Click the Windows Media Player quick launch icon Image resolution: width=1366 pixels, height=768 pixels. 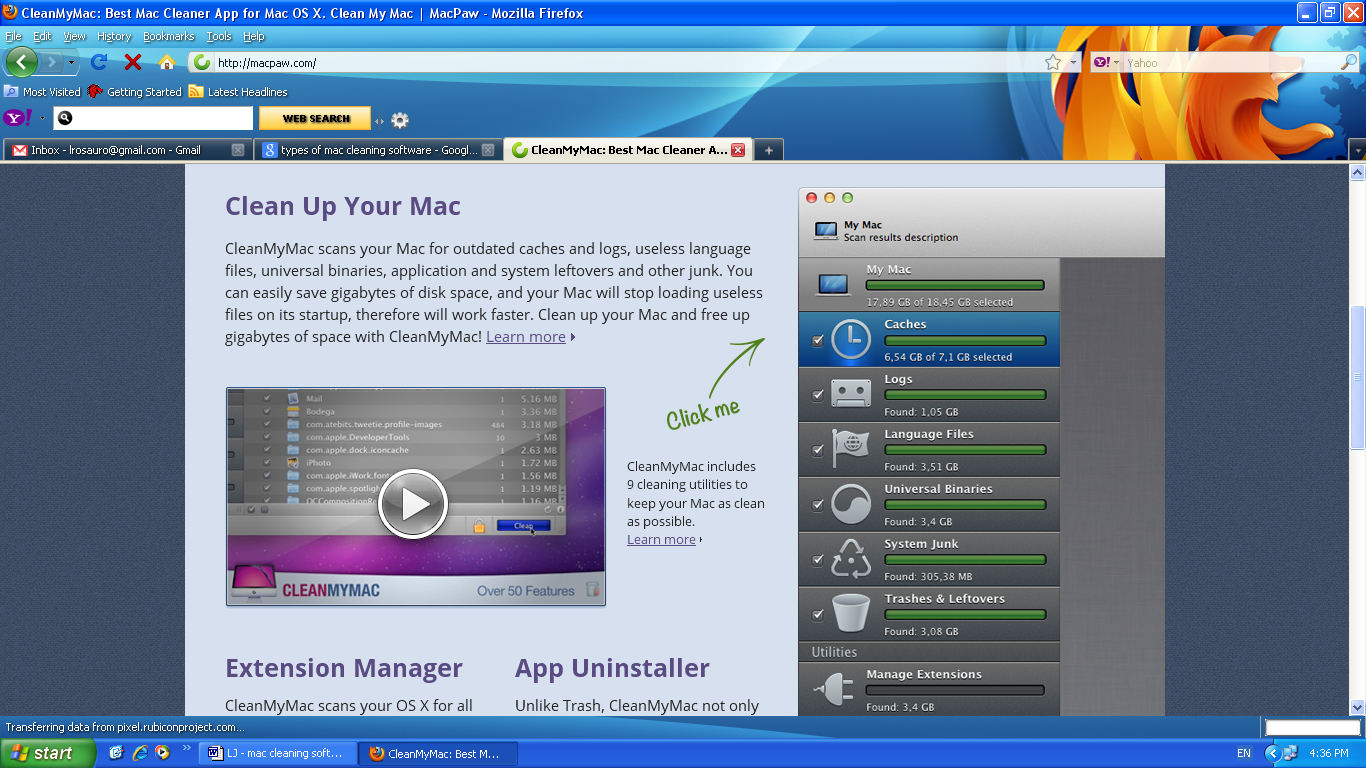pos(162,753)
